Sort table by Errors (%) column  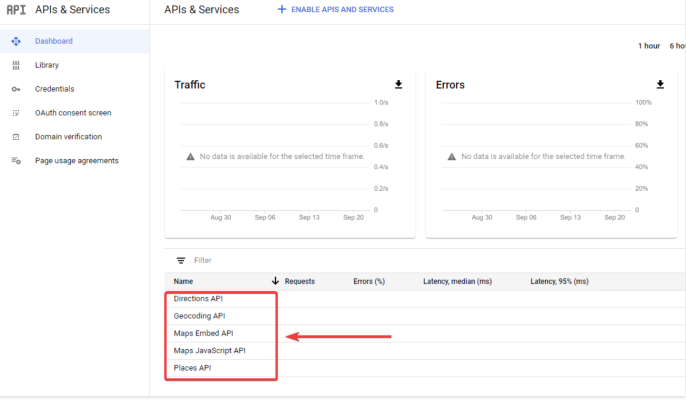click(x=369, y=281)
